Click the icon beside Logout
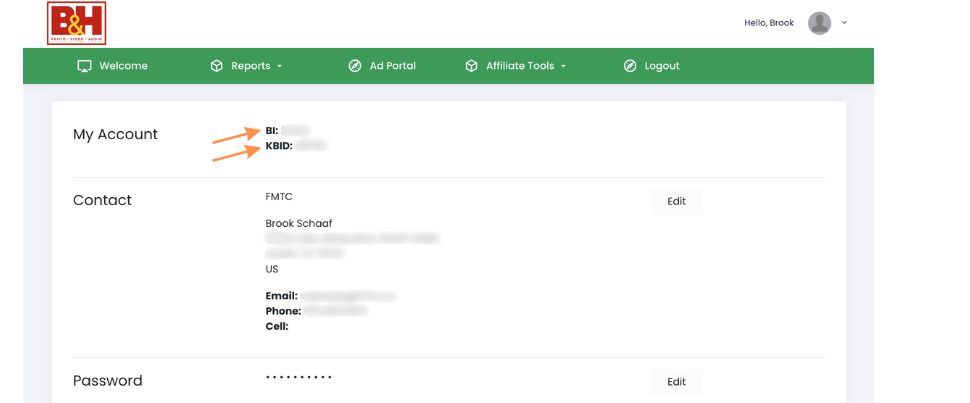The width and height of the screenshot is (970, 403). click(x=629, y=66)
